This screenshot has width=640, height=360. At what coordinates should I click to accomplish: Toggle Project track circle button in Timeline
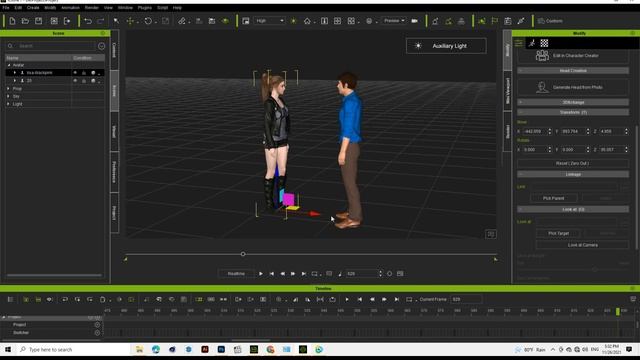(x=97, y=324)
